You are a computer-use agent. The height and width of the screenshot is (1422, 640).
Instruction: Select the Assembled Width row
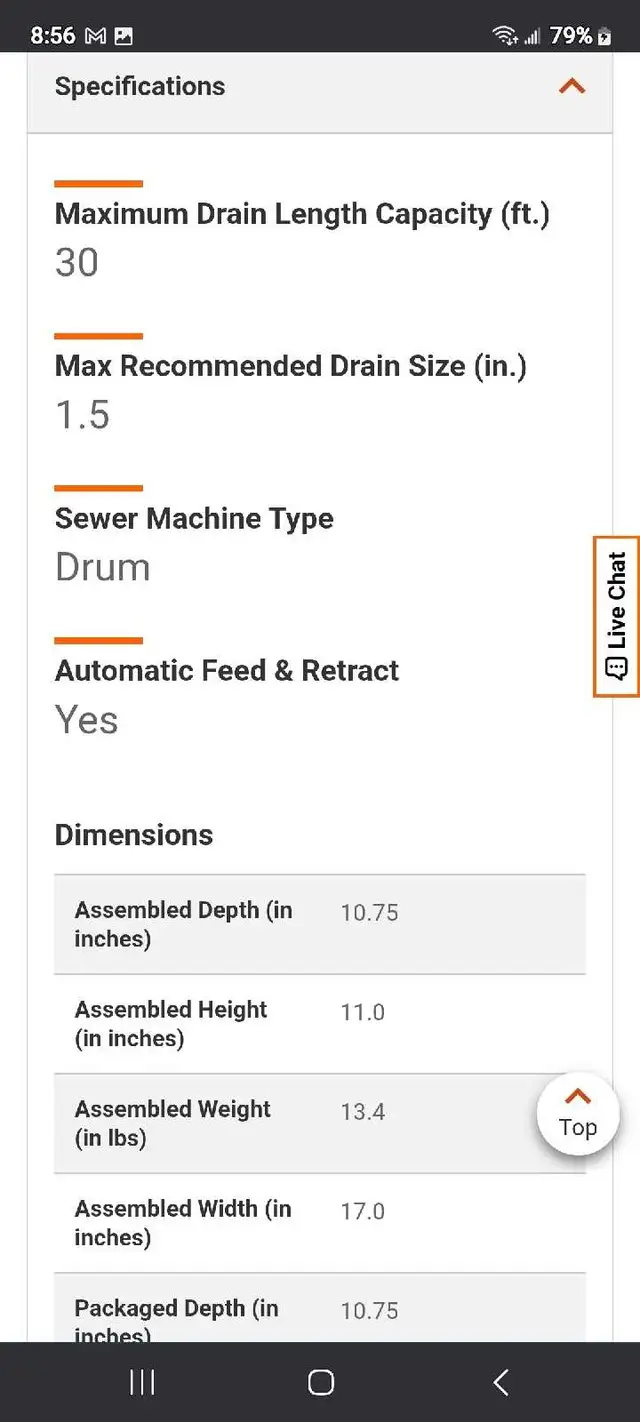(x=320, y=1223)
